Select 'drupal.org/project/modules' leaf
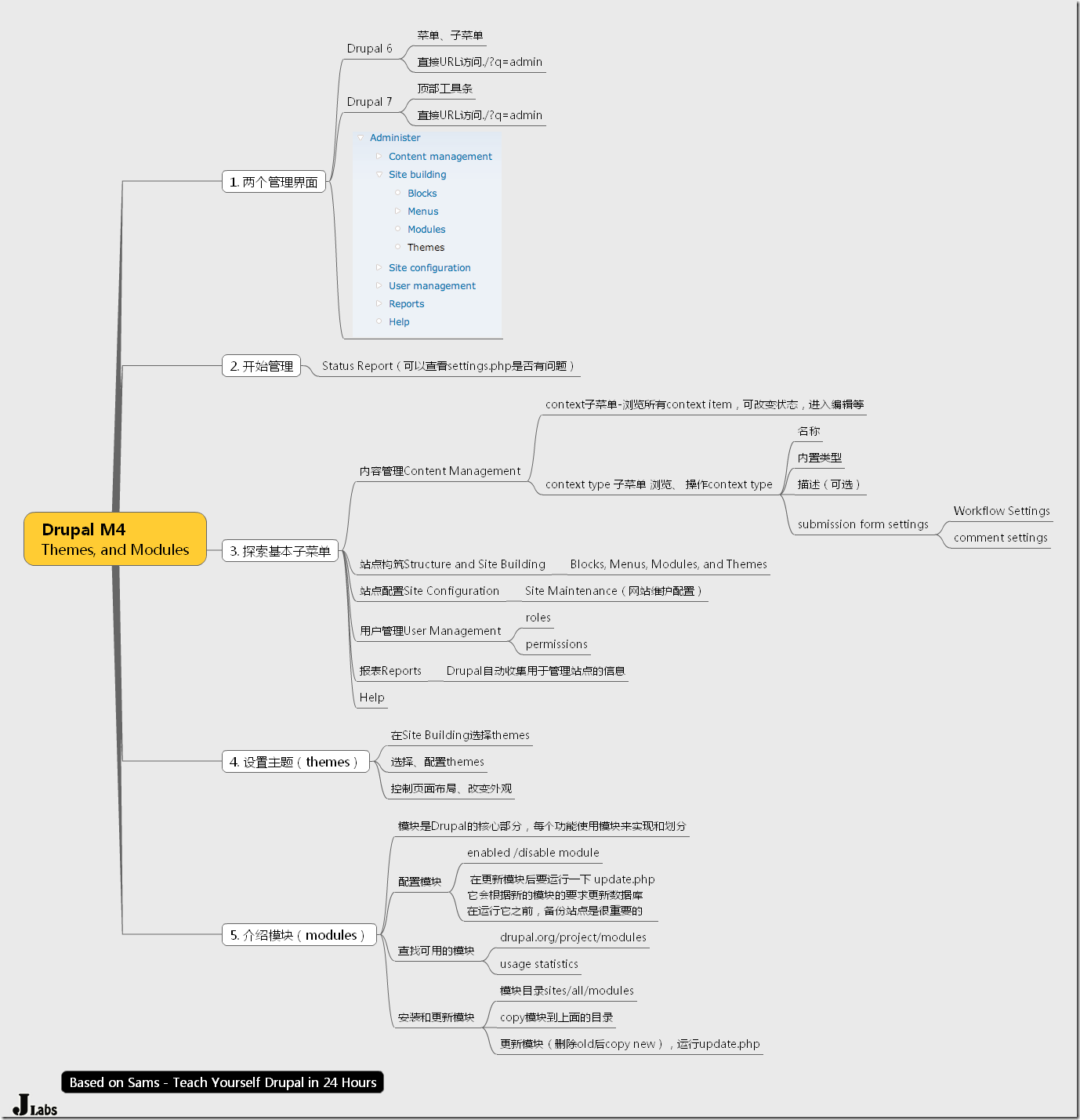The height and width of the screenshot is (1120, 1080). pyautogui.click(x=573, y=937)
